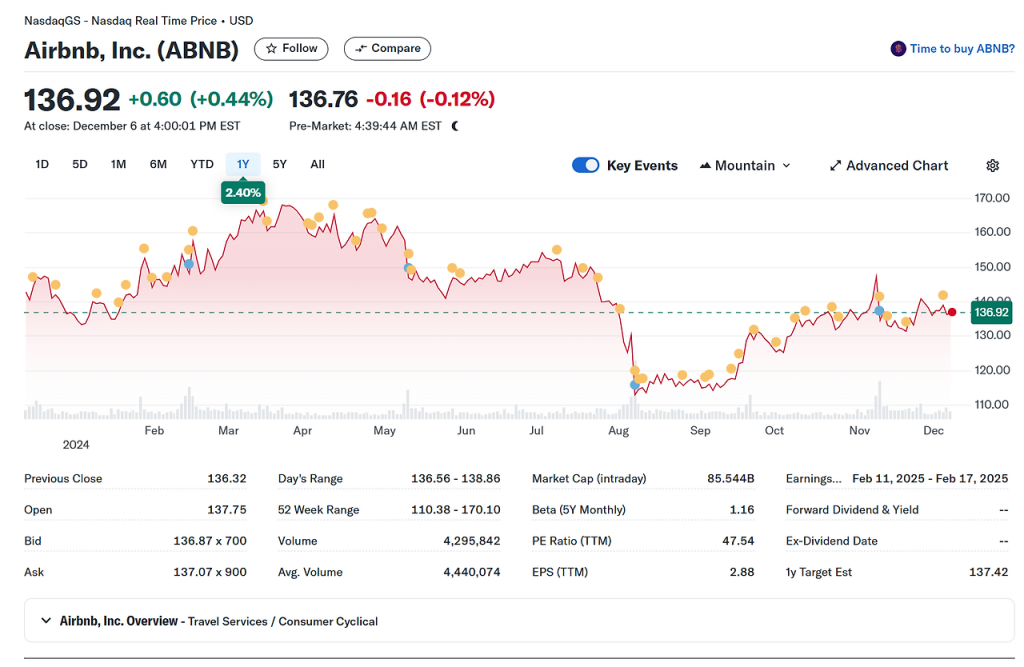Click the Ex-Dividend Date label
This screenshot has height=667, width=1024.
tap(831, 542)
